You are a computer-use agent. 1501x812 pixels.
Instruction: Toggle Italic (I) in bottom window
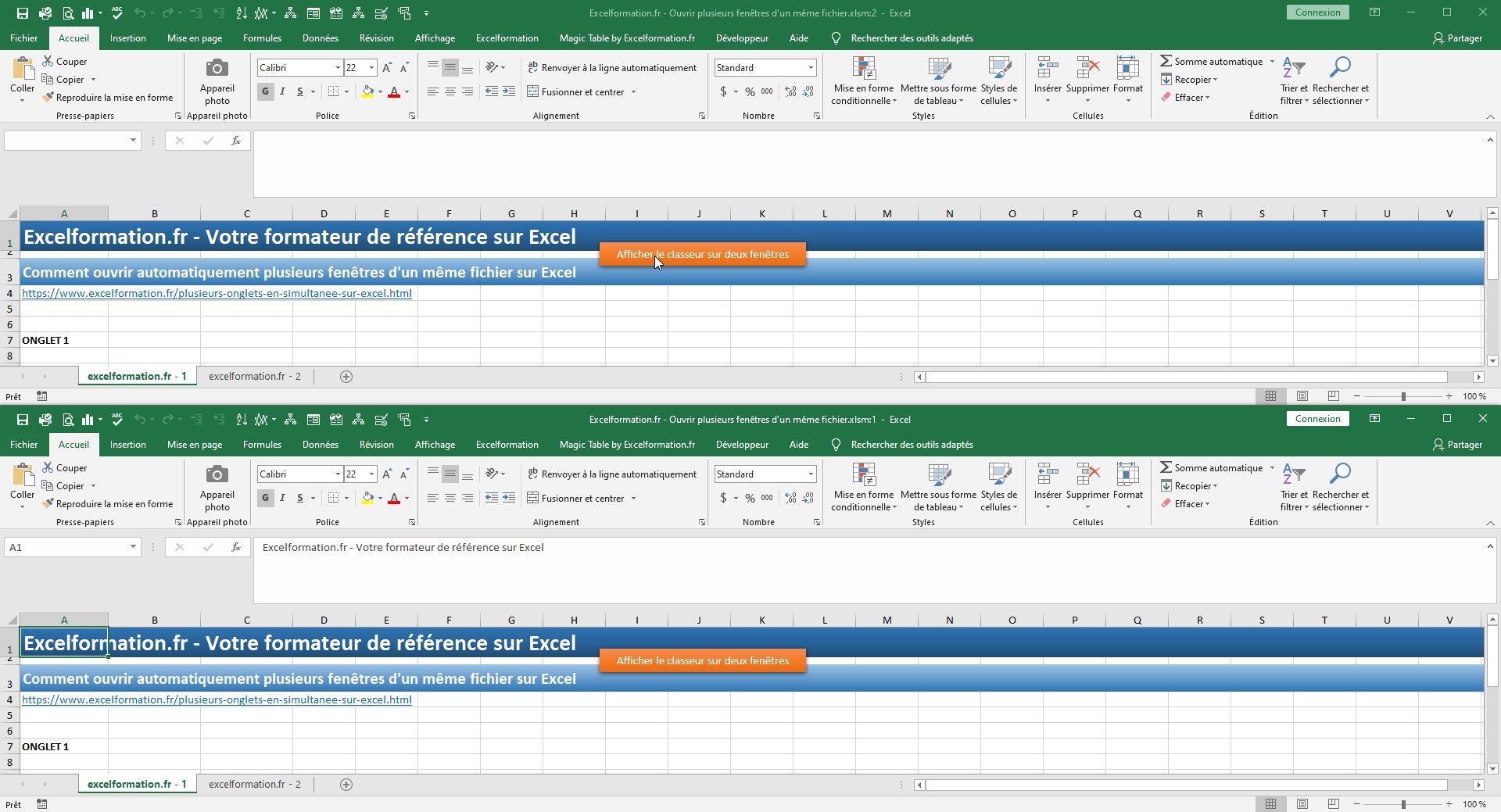(x=282, y=498)
